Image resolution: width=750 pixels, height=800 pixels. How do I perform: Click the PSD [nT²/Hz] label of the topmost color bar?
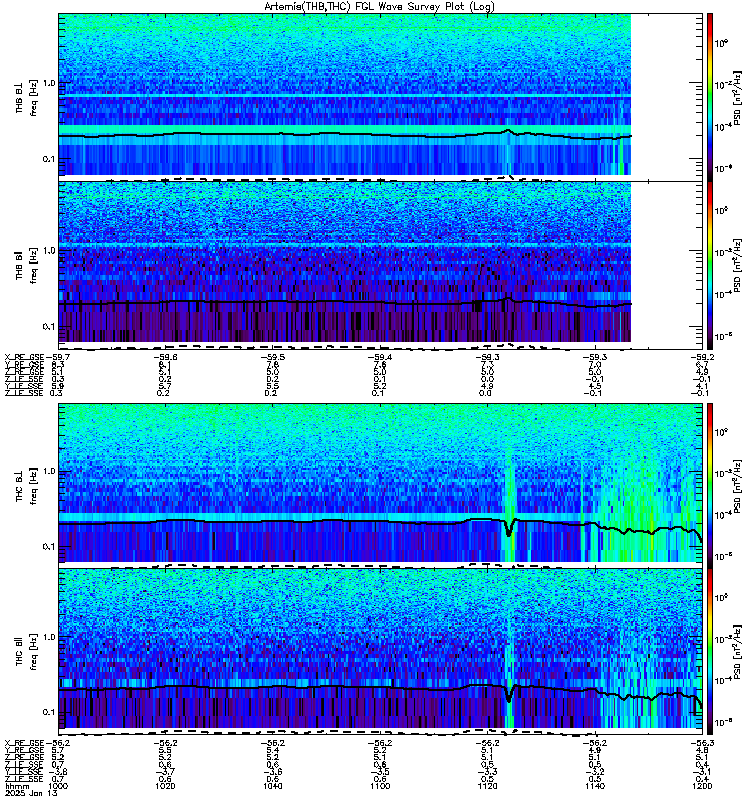coord(737,97)
